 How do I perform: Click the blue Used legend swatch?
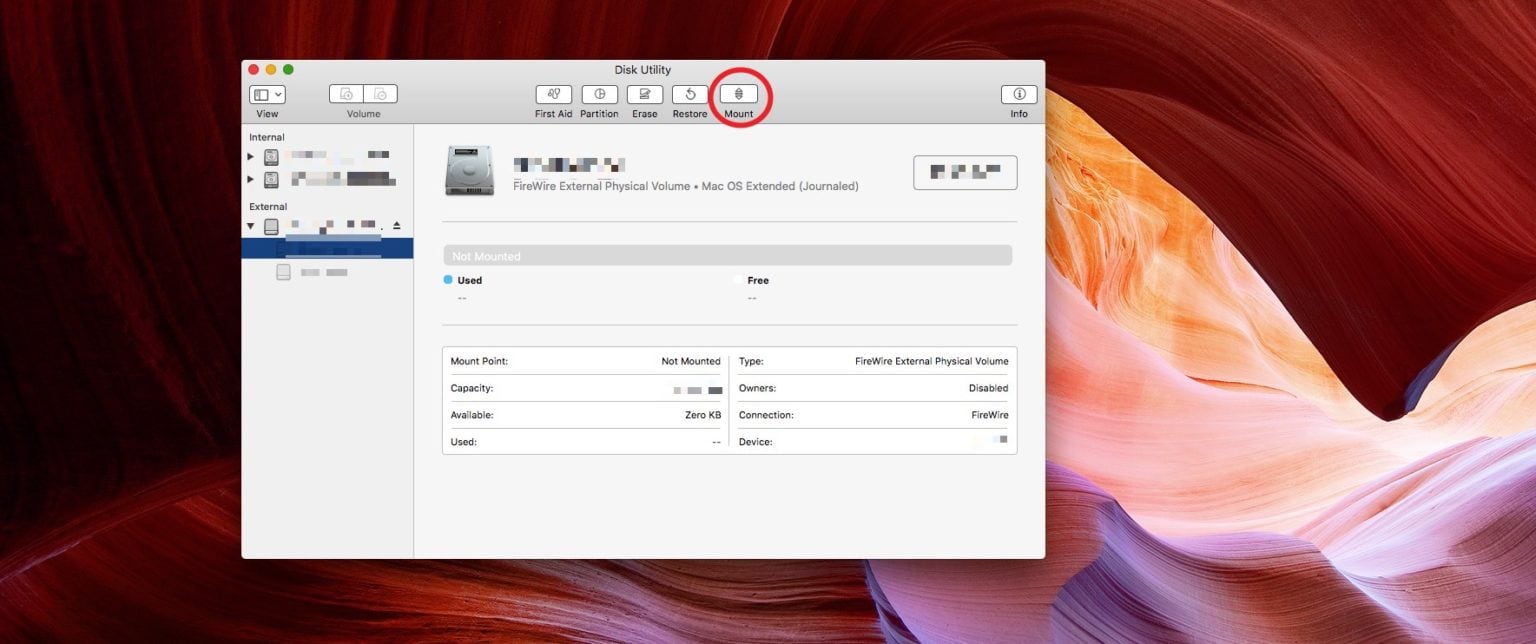pyautogui.click(x=447, y=280)
